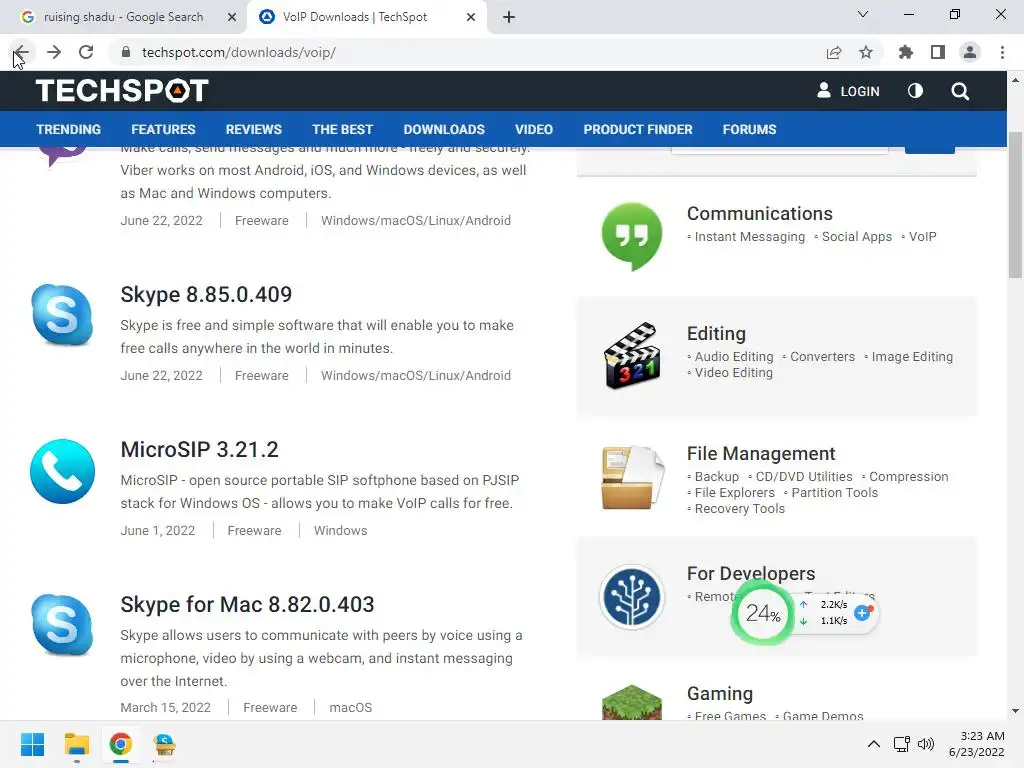Open the Converters subcategory
Viewport: 1024px width, 768px height.
(x=822, y=357)
